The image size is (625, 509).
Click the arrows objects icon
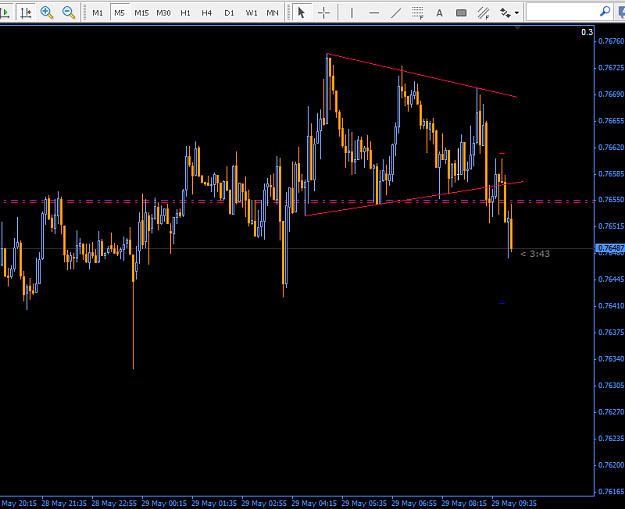505,13
